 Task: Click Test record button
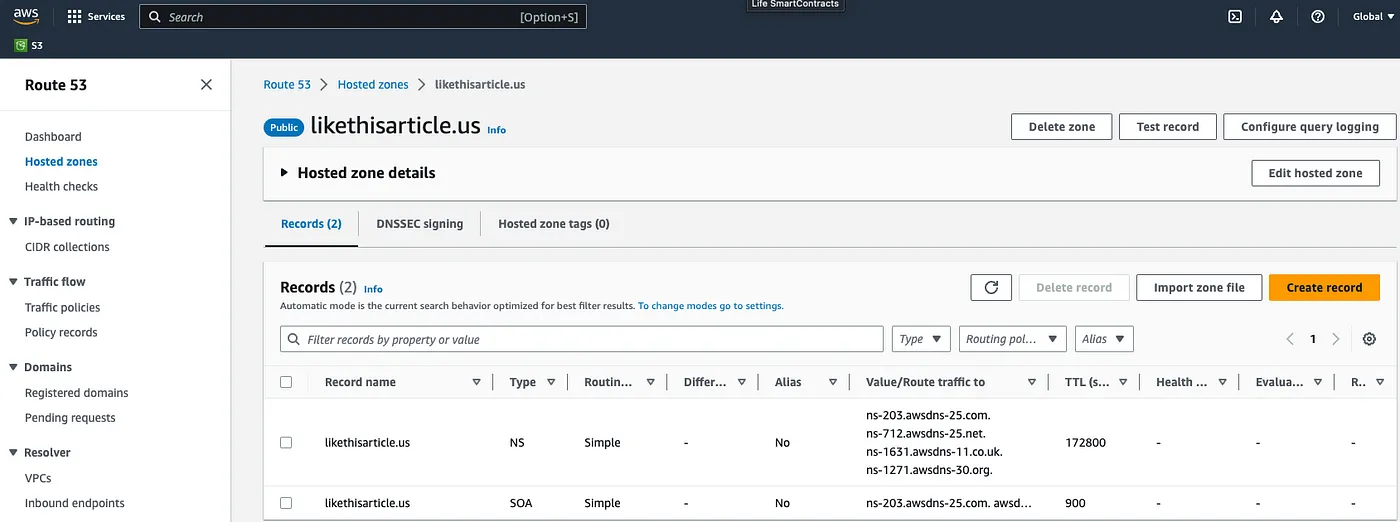click(x=1168, y=127)
